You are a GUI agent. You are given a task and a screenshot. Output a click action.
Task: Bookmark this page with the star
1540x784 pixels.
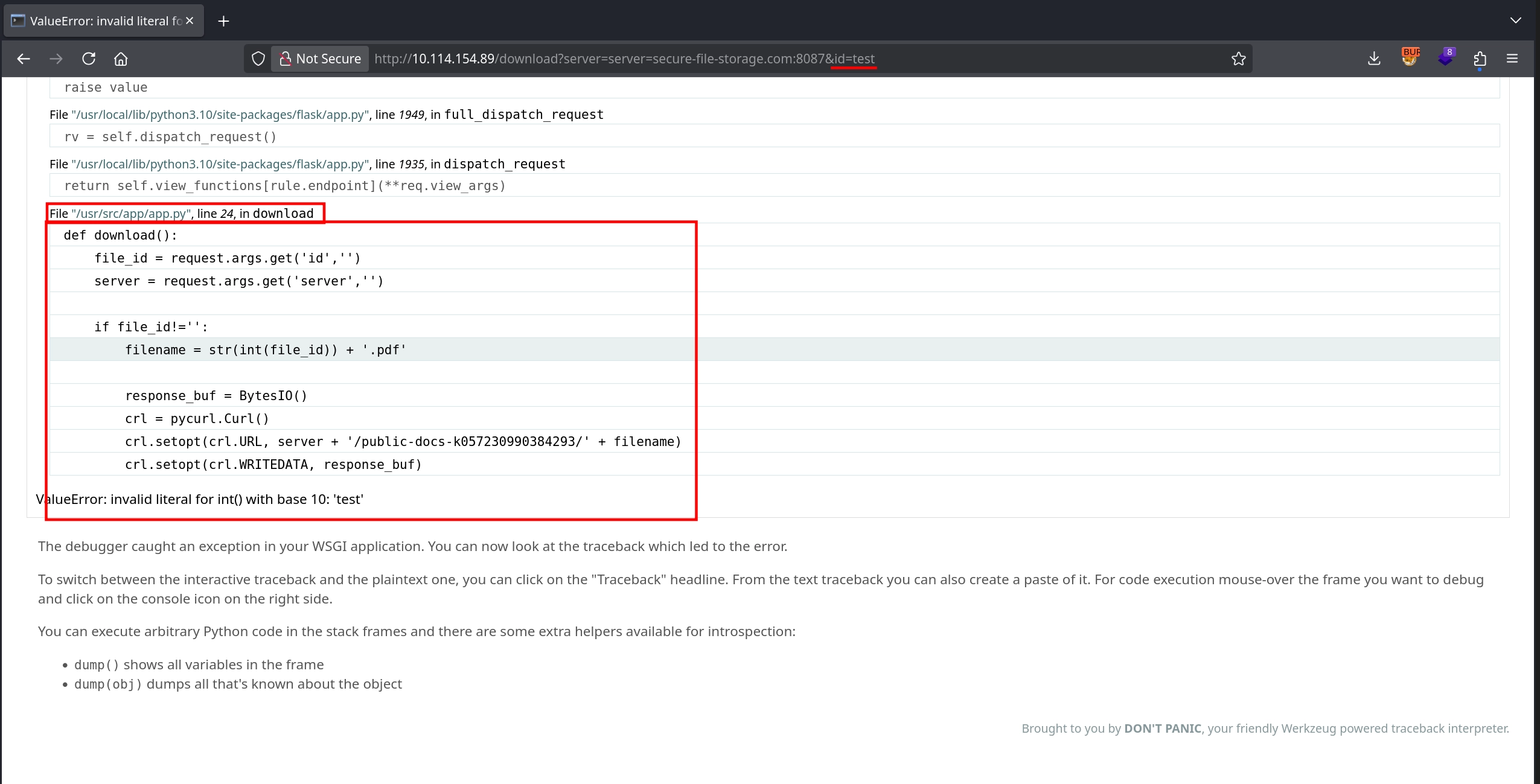coord(1238,59)
